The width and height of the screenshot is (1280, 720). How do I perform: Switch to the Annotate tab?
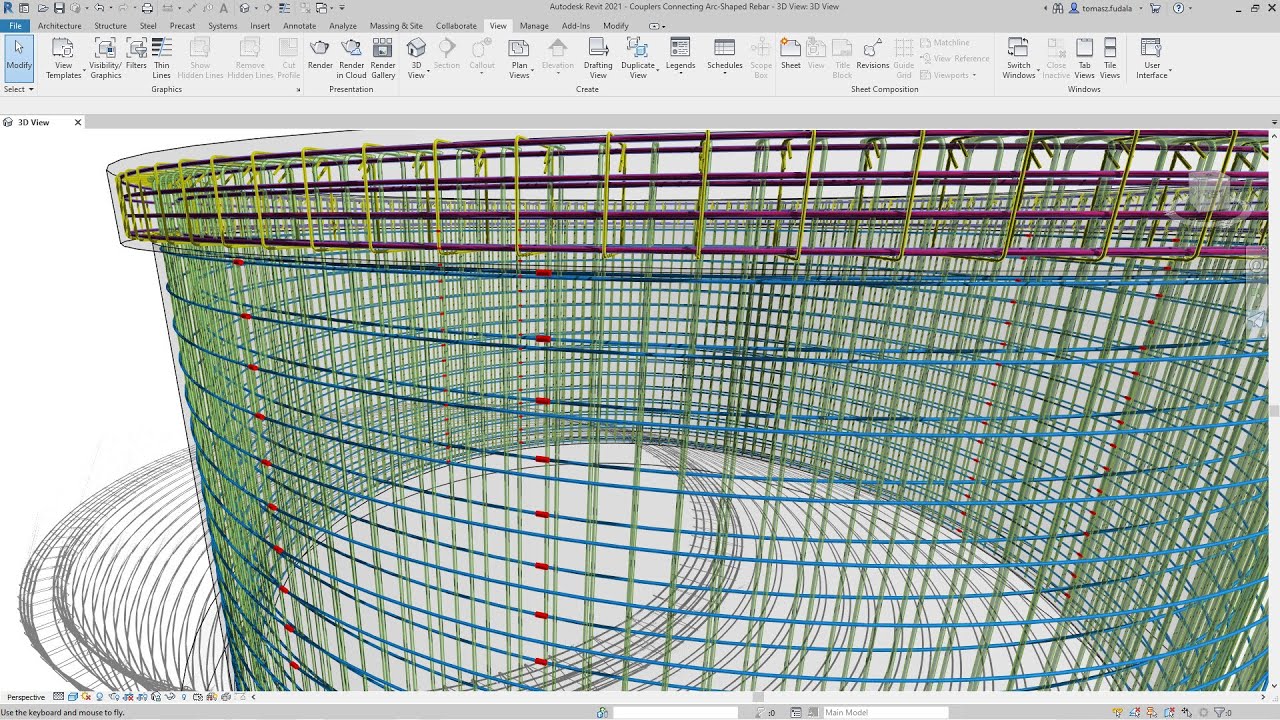click(299, 26)
